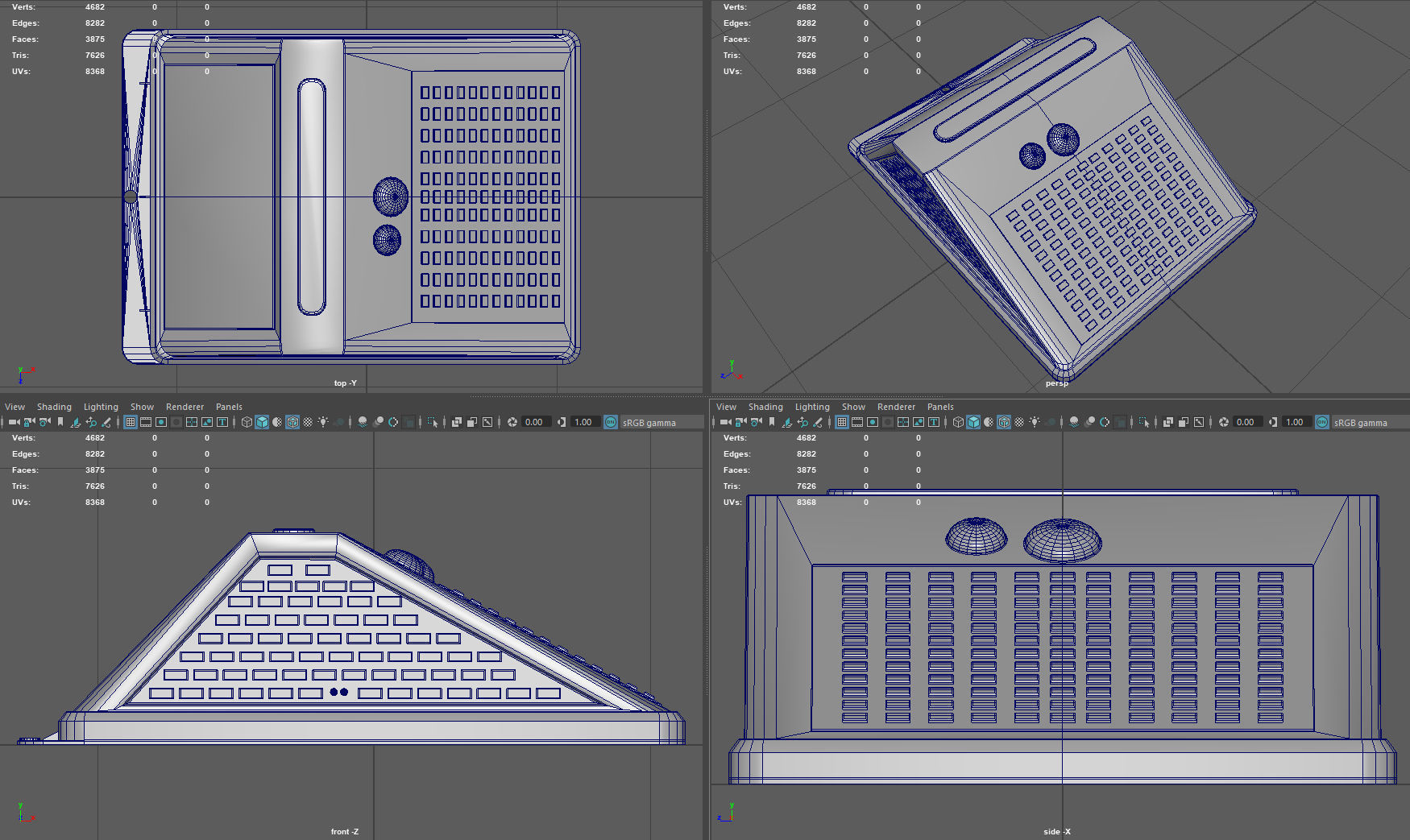Click UVs count 8368 in front viewport
Viewport: 1410px width, 840px height.
(x=95, y=503)
